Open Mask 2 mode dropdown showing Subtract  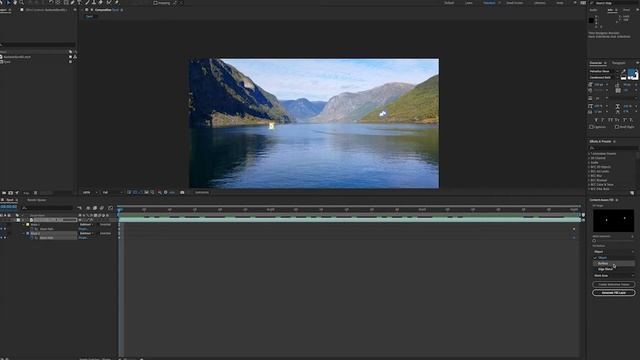(87, 233)
